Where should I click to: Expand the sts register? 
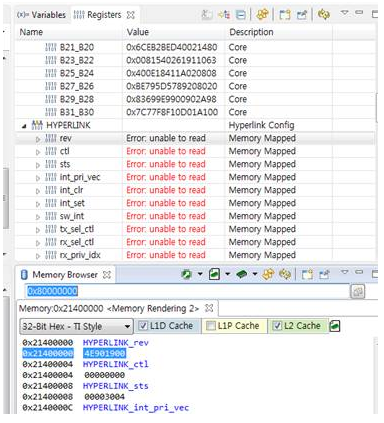pos(38,165)
